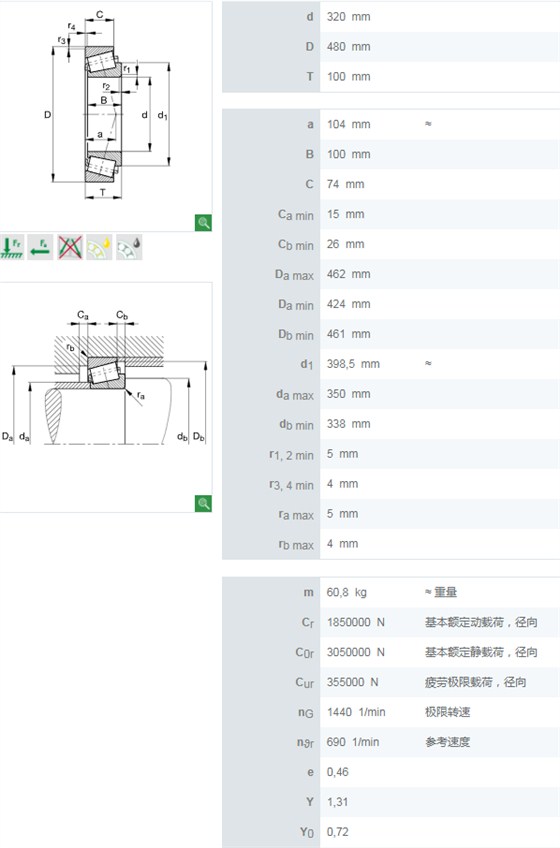Enlarge the bearing cross-section drawing via magnifier

203,222
